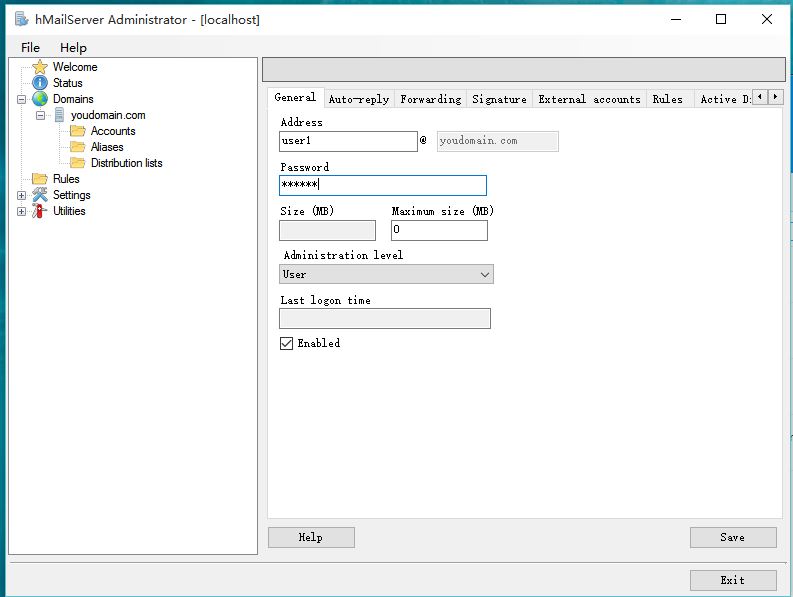Screen dimensions: 793x597
Task: Click the Domains globe icon
Action: coord(39,99)
